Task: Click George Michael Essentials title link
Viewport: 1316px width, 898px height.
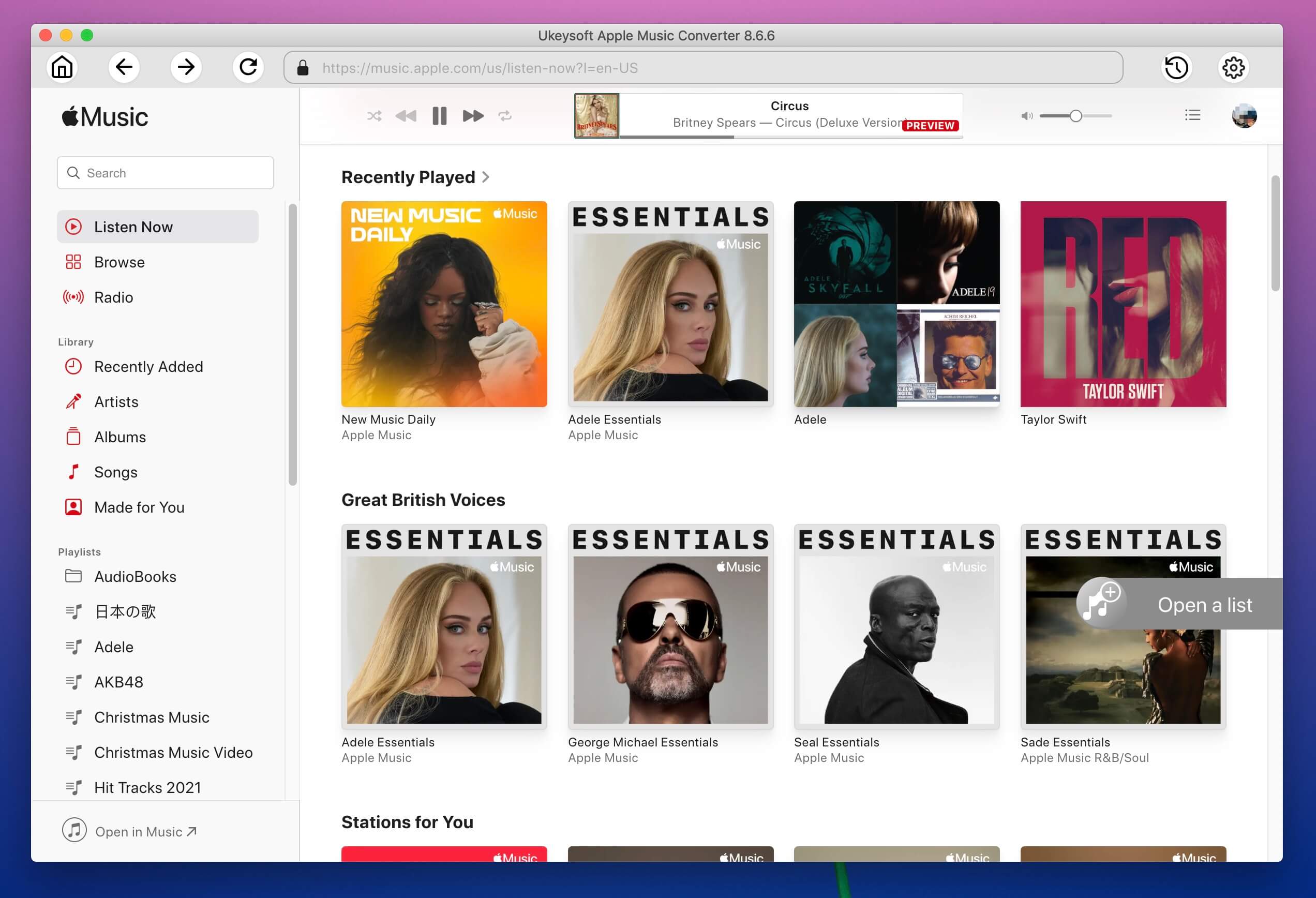Action: point(642,742)
